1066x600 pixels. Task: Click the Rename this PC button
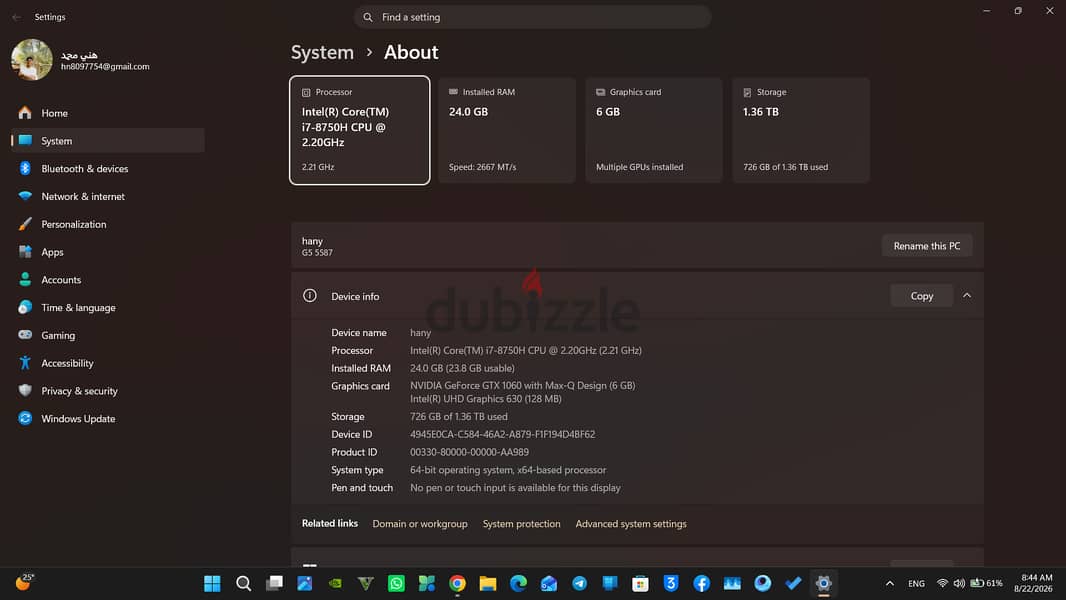pyautogui.click(x=927, y=246)
